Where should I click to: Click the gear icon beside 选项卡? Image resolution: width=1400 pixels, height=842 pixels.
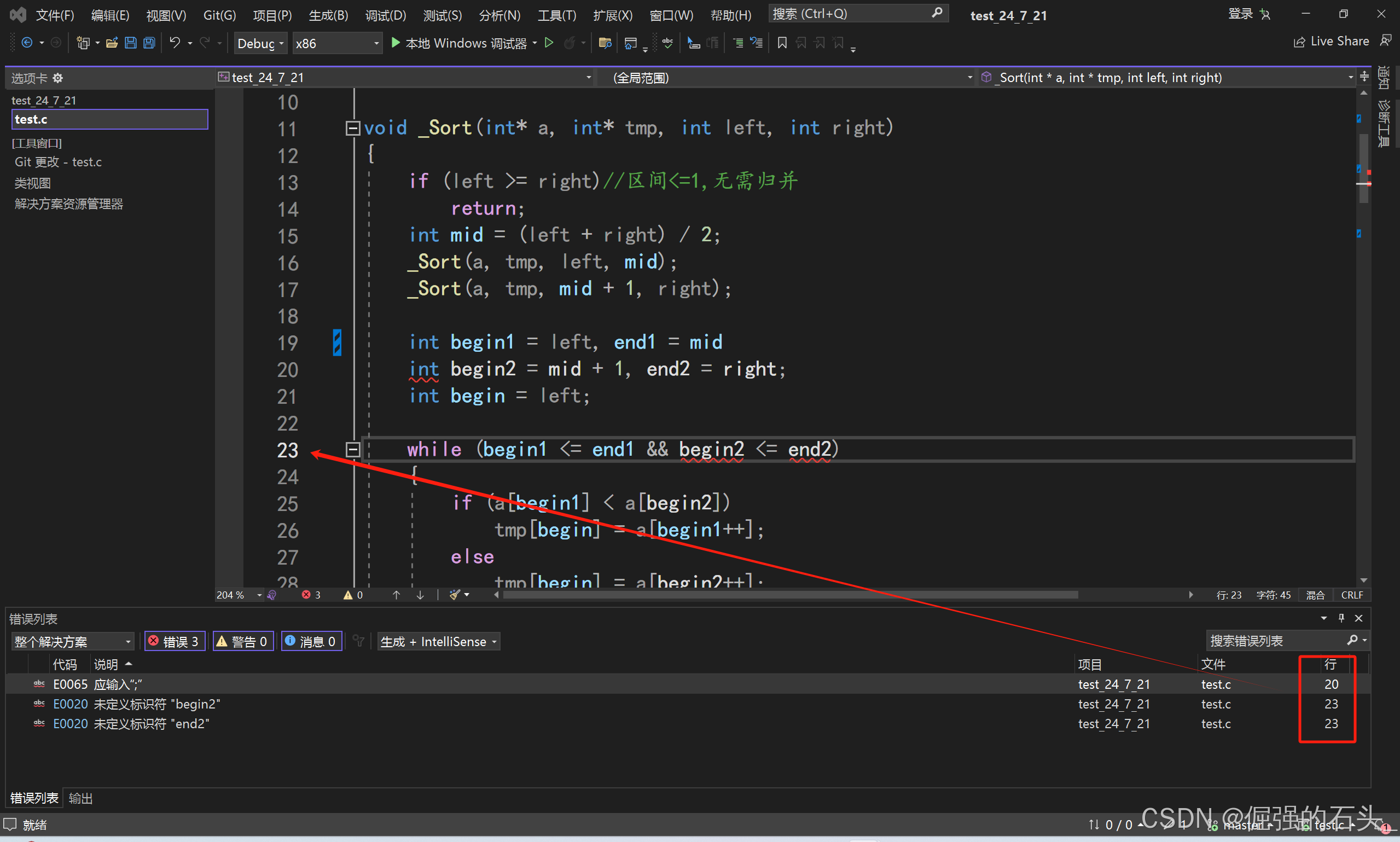(x=58, y=78)
